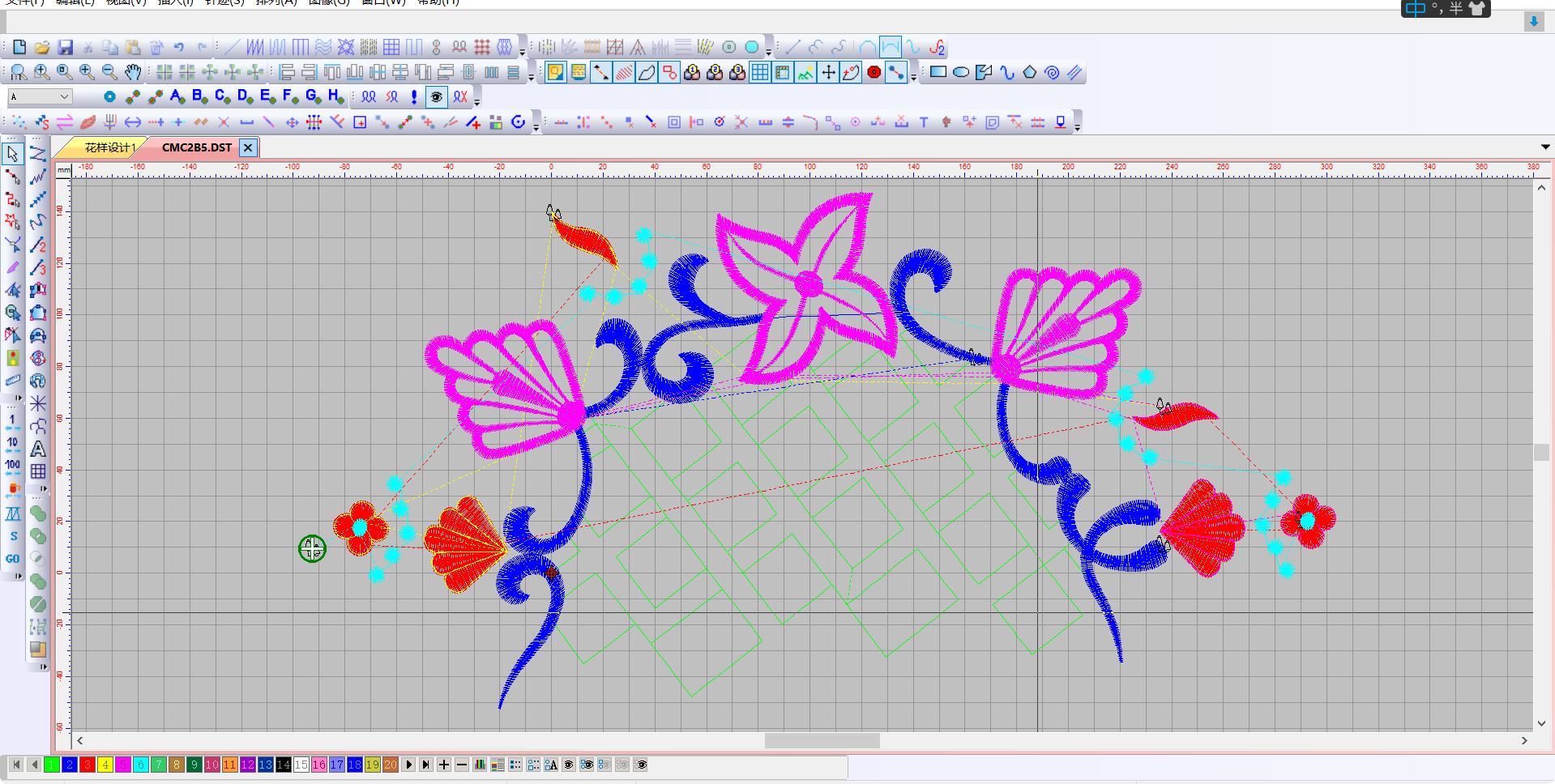Toggle the grid display button
1555x784 pixels.
pos(759,73)
